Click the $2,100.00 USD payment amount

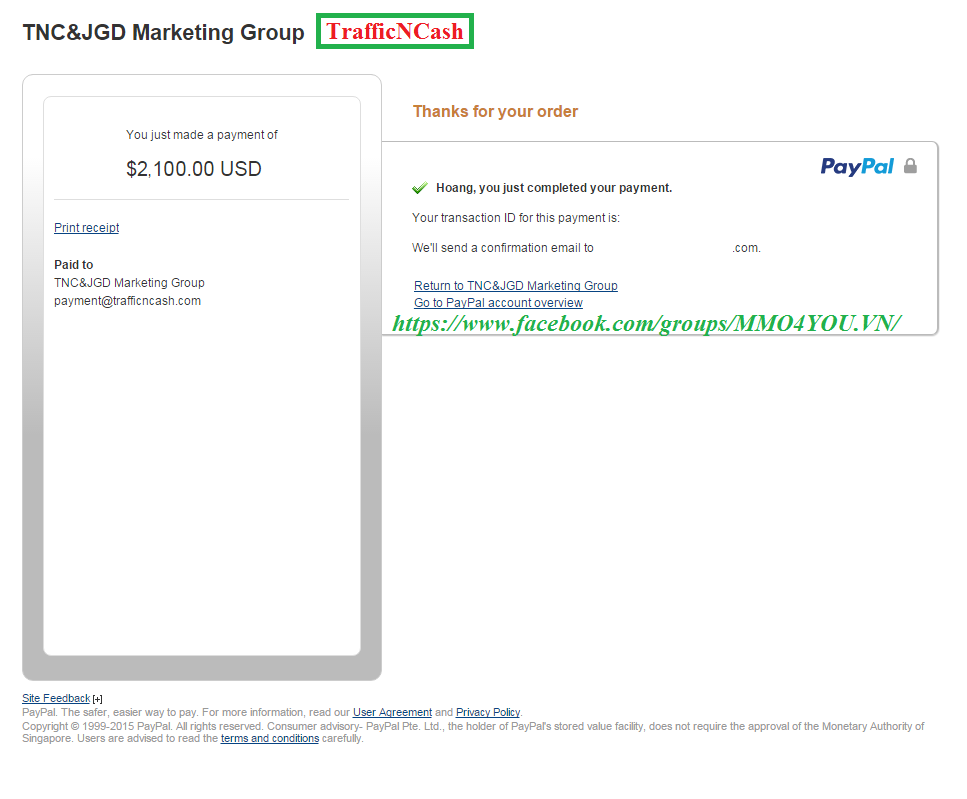coord(194,169)
